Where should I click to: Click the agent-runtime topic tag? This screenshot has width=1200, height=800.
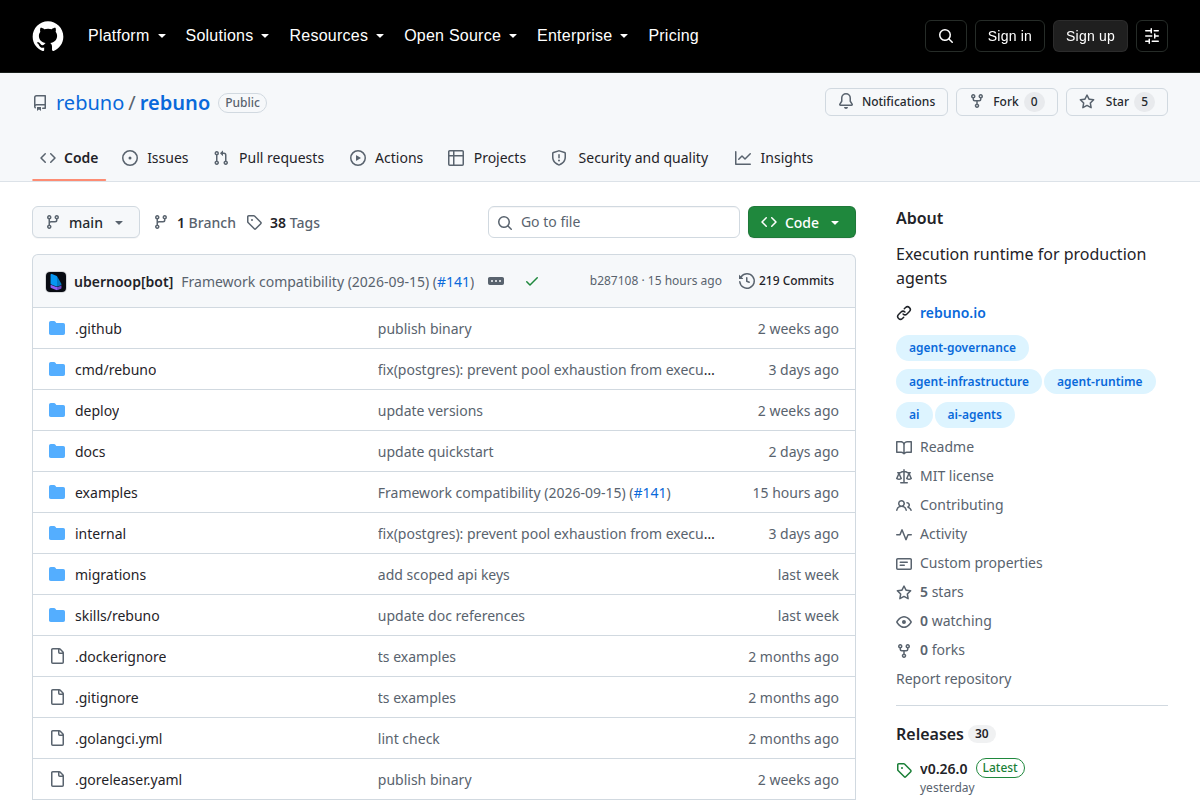[x=1100, y=381]
